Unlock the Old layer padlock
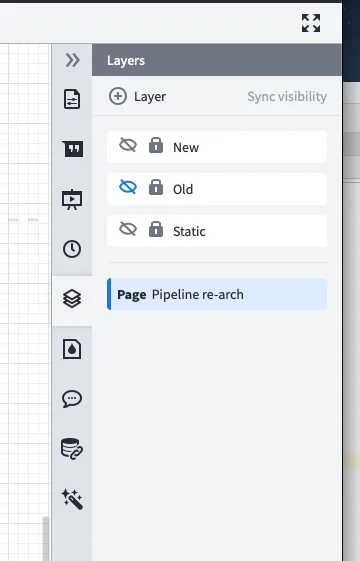360x561 pixels. point(156,187)
